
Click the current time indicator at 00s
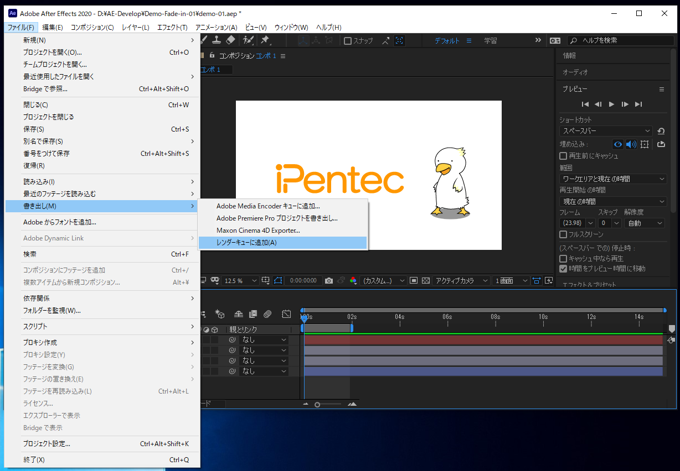[x=304, y=318]
